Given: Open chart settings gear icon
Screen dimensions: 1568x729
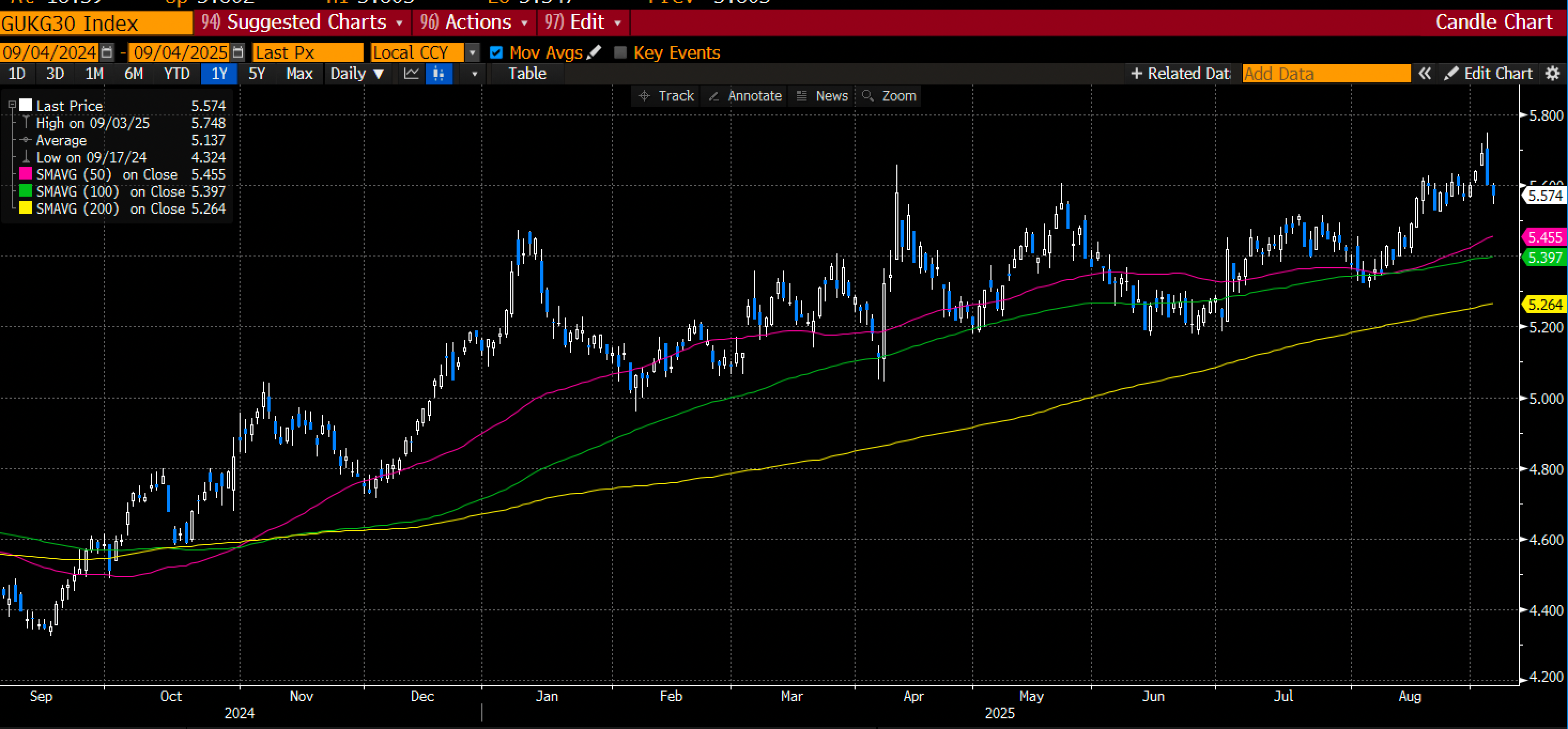Looking at the screenshot, I should 1553,74.
